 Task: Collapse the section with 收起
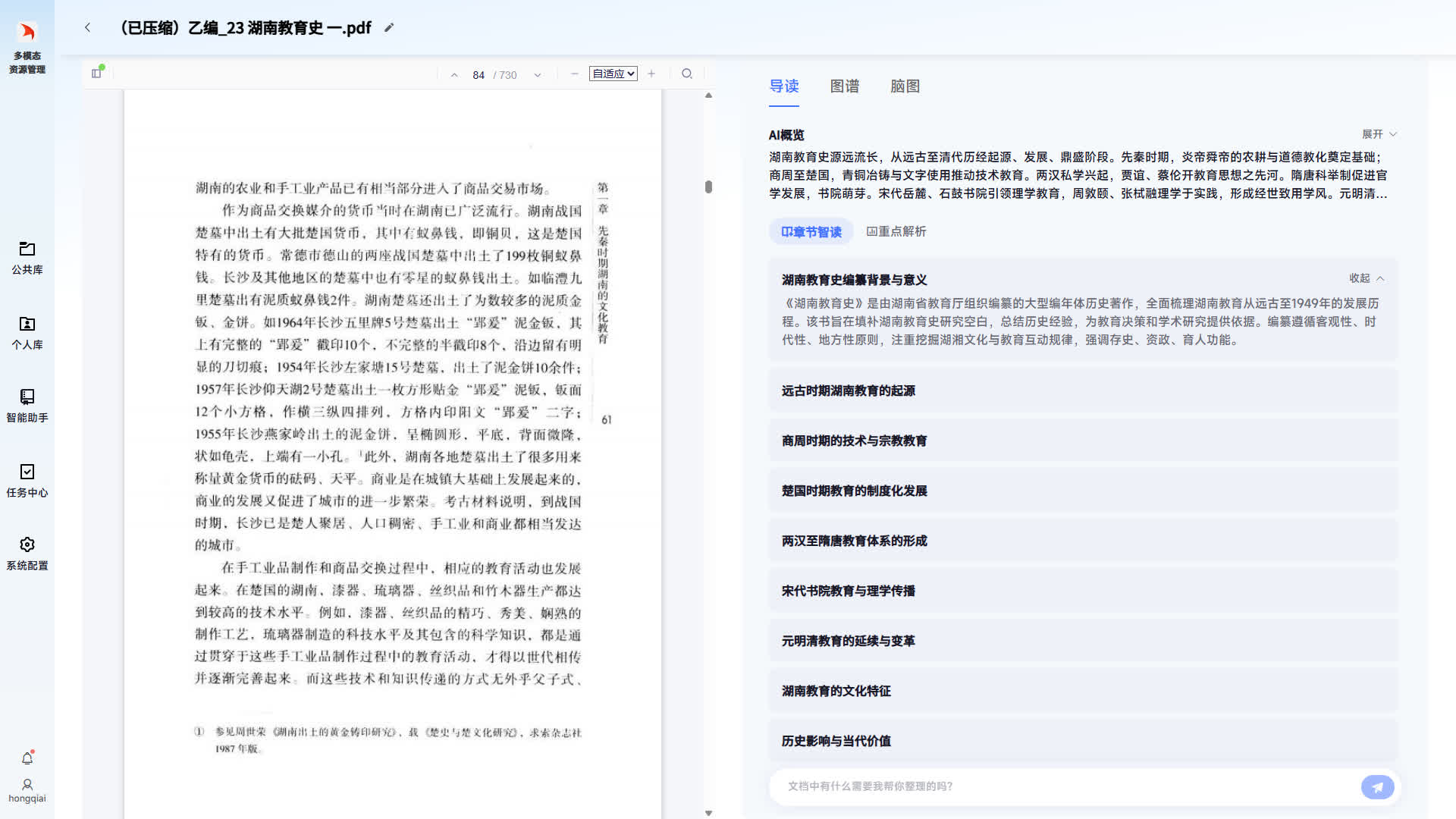[x=1367, y=278]
